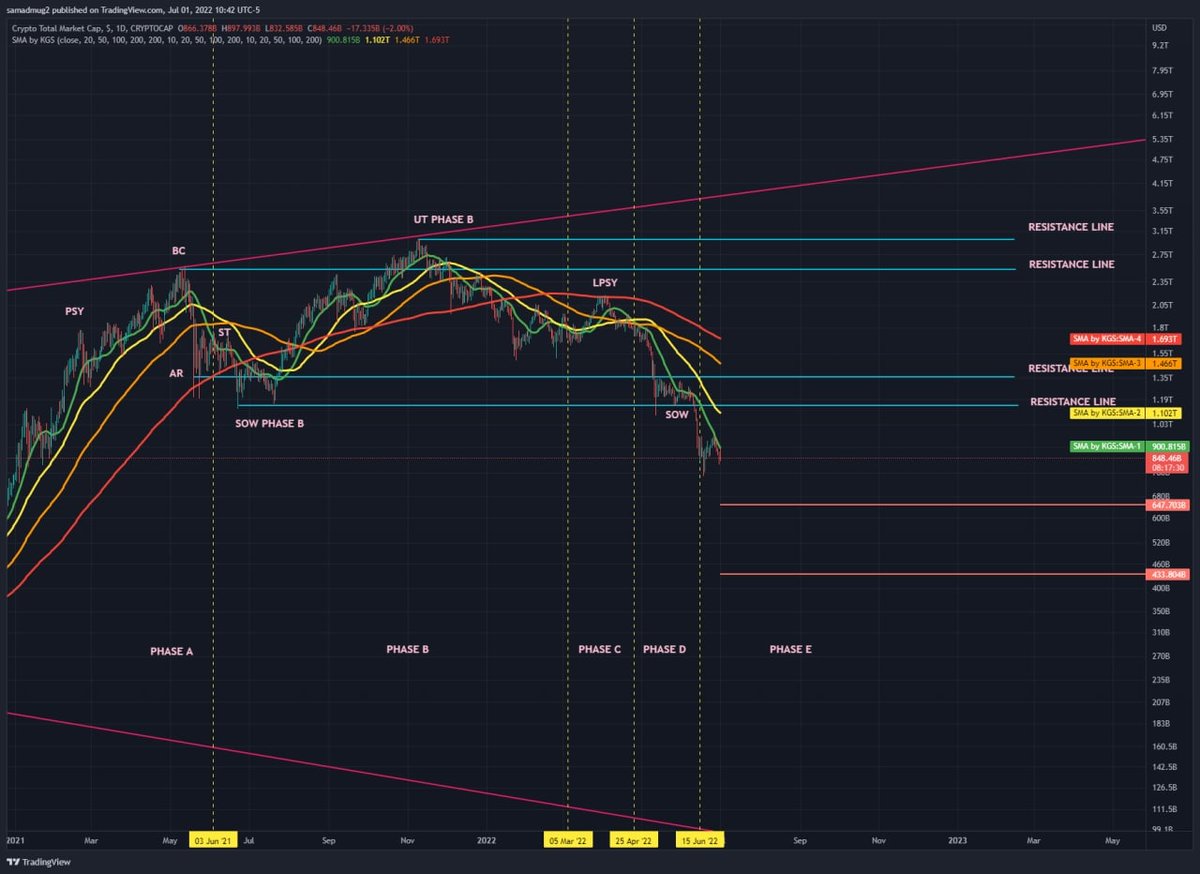Click the 99.1B price axis value
1200x874 pixels.
(x=1163, y=829)
